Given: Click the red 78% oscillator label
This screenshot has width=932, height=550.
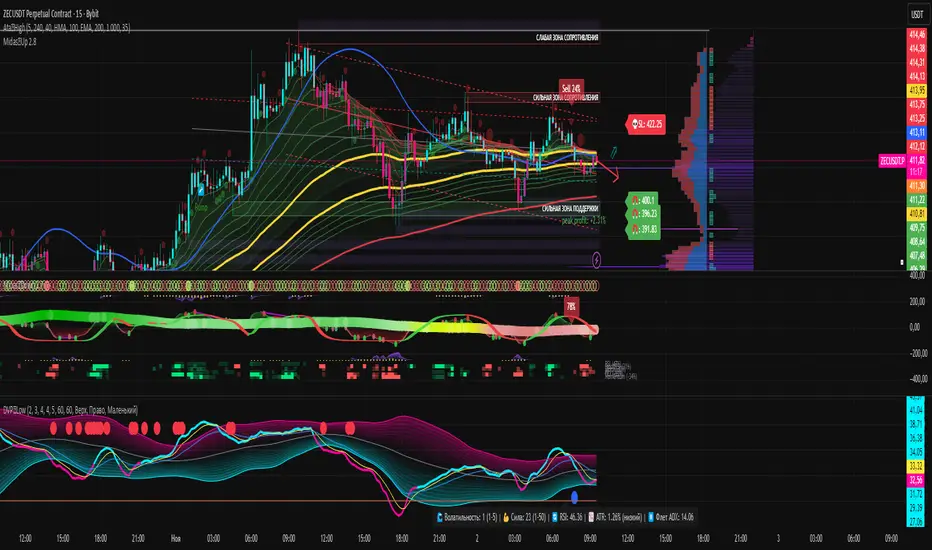Looking at the screenshot, I should point(571,306).
